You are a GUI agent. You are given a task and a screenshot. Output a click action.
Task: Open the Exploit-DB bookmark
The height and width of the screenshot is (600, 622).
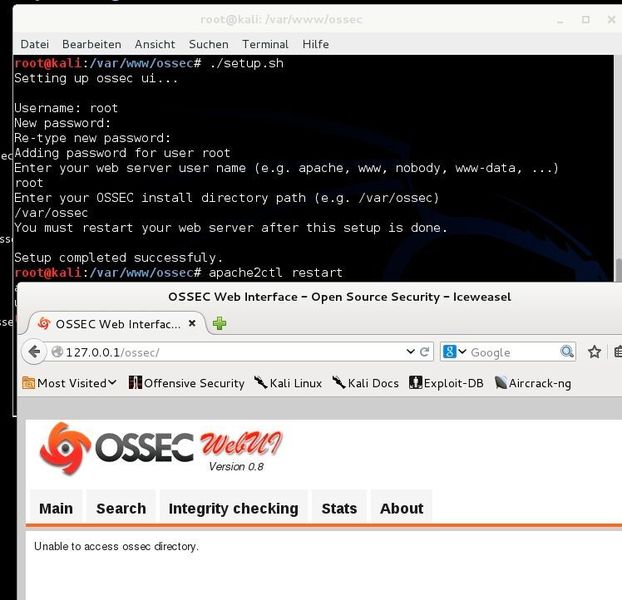(446, 383)
